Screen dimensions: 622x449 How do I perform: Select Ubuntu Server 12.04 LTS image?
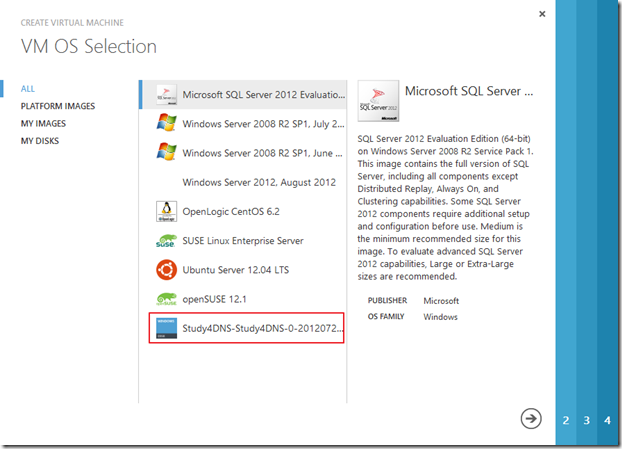point(243,270)
